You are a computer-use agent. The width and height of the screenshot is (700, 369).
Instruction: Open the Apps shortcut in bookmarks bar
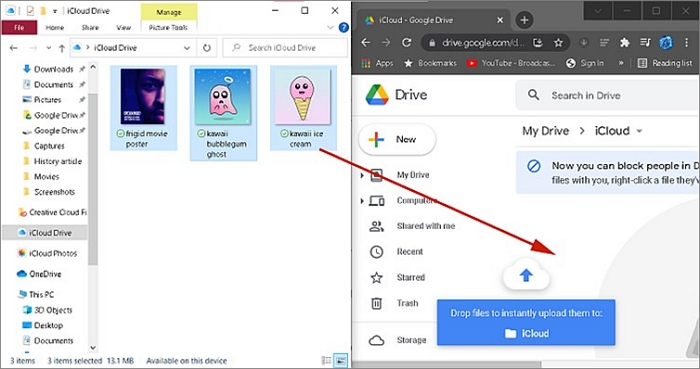coord(378,63)
